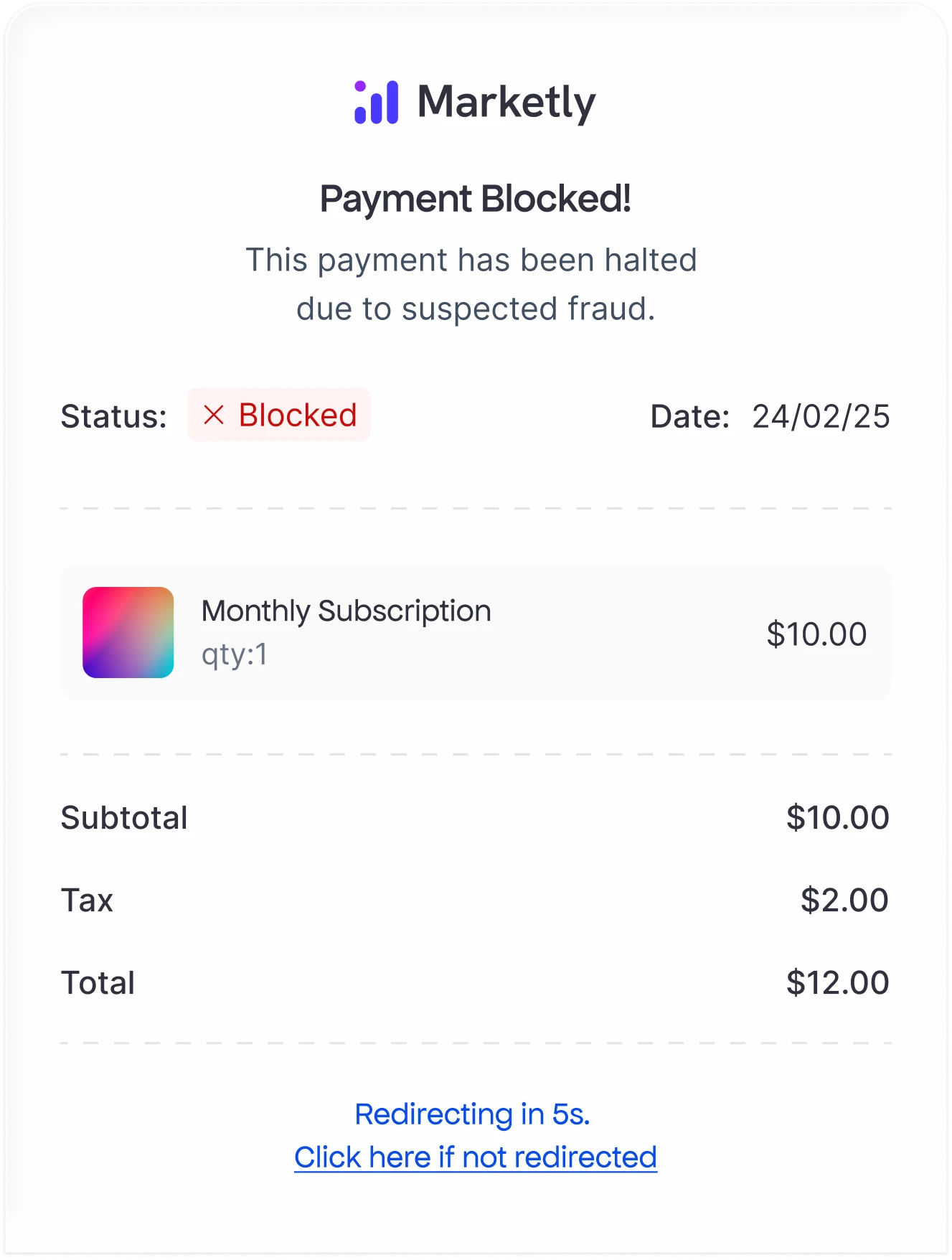Click the suspected fraud explanation message
Viewport: 952px width, 1260px height.
click(472, 284)
